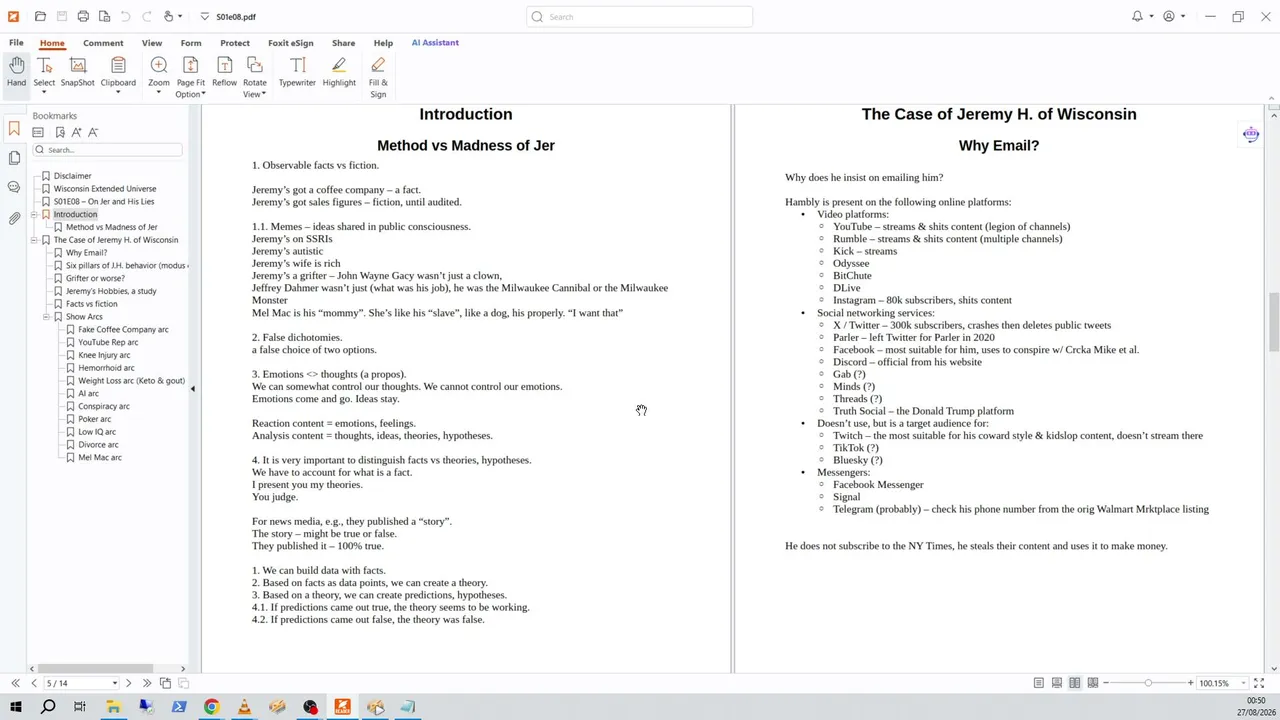Go to Wisconsin Extended Universe bookmark

click(105, 189)
